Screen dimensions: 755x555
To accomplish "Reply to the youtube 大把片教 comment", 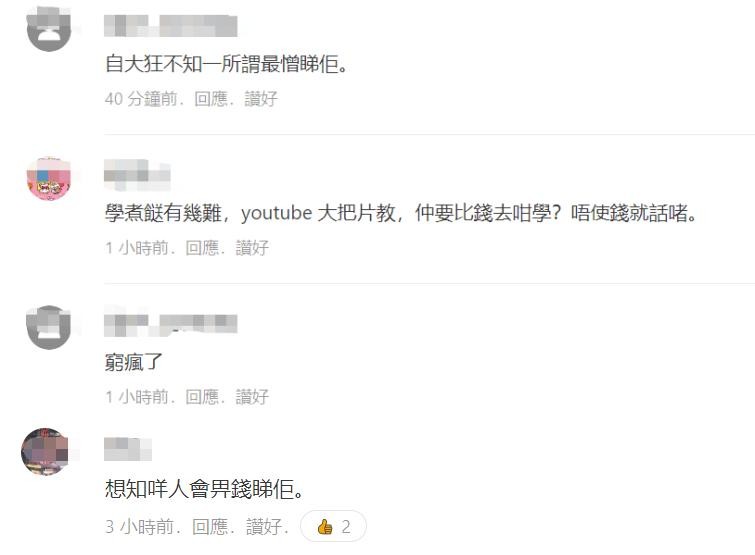I will coord(202,248).
